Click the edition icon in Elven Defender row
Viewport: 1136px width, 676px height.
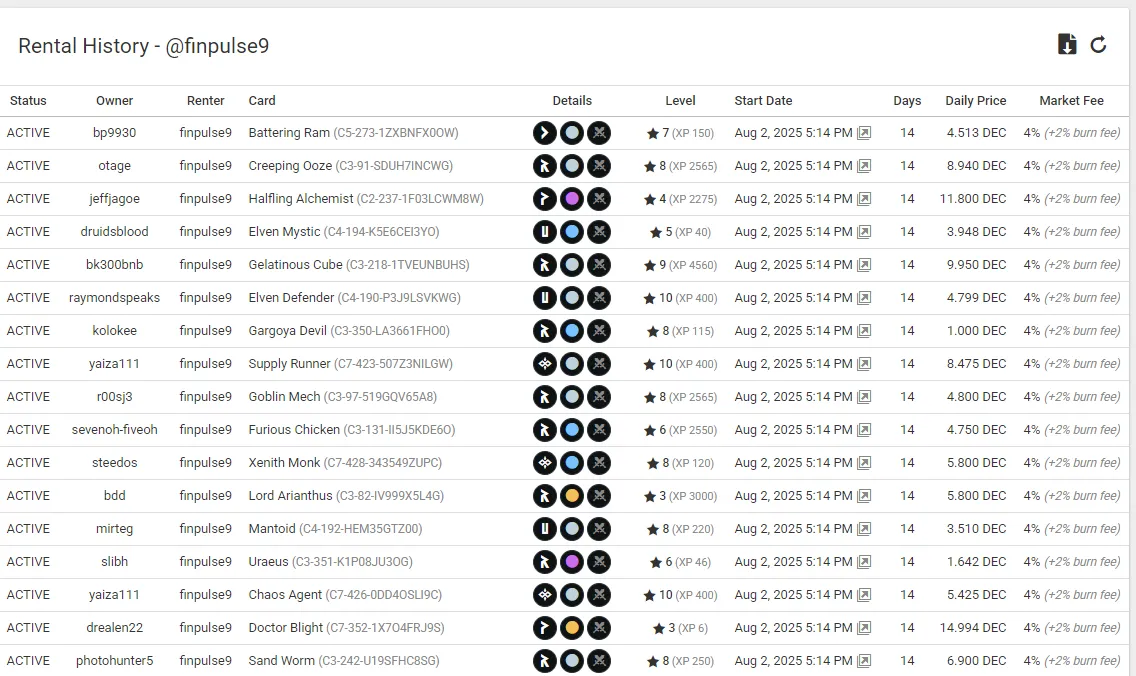coord(545,298)
